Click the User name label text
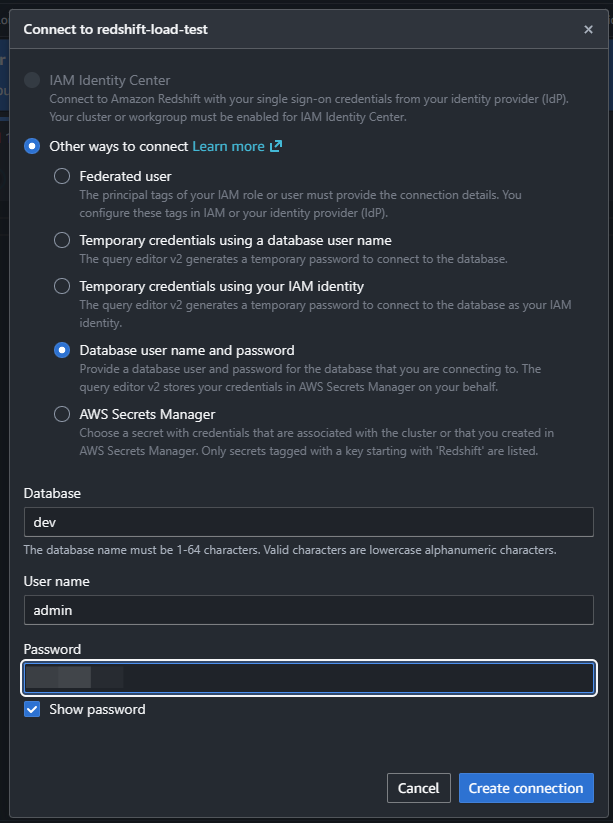This screenshot has height=823, width=613. coord(56,581)
